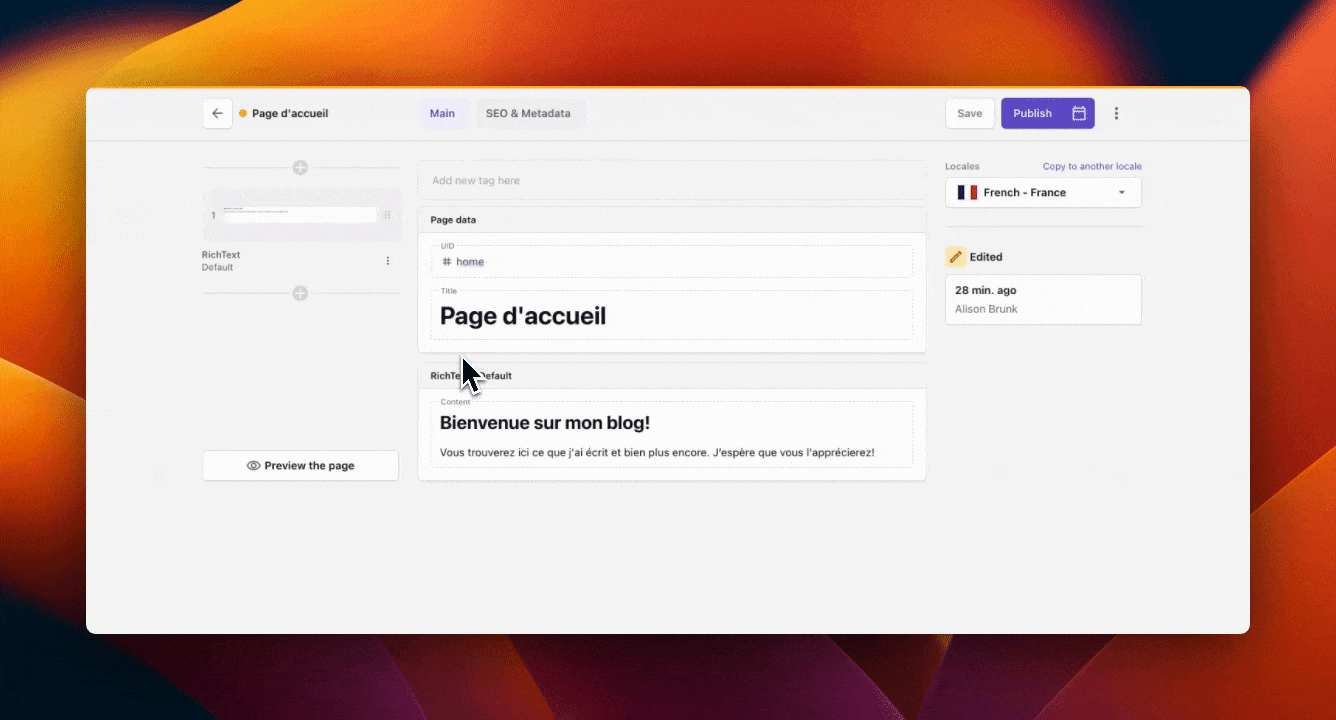
Task: Open the 28 min. ago version by Alison Brunk
Action: [x=1043, y=299]
